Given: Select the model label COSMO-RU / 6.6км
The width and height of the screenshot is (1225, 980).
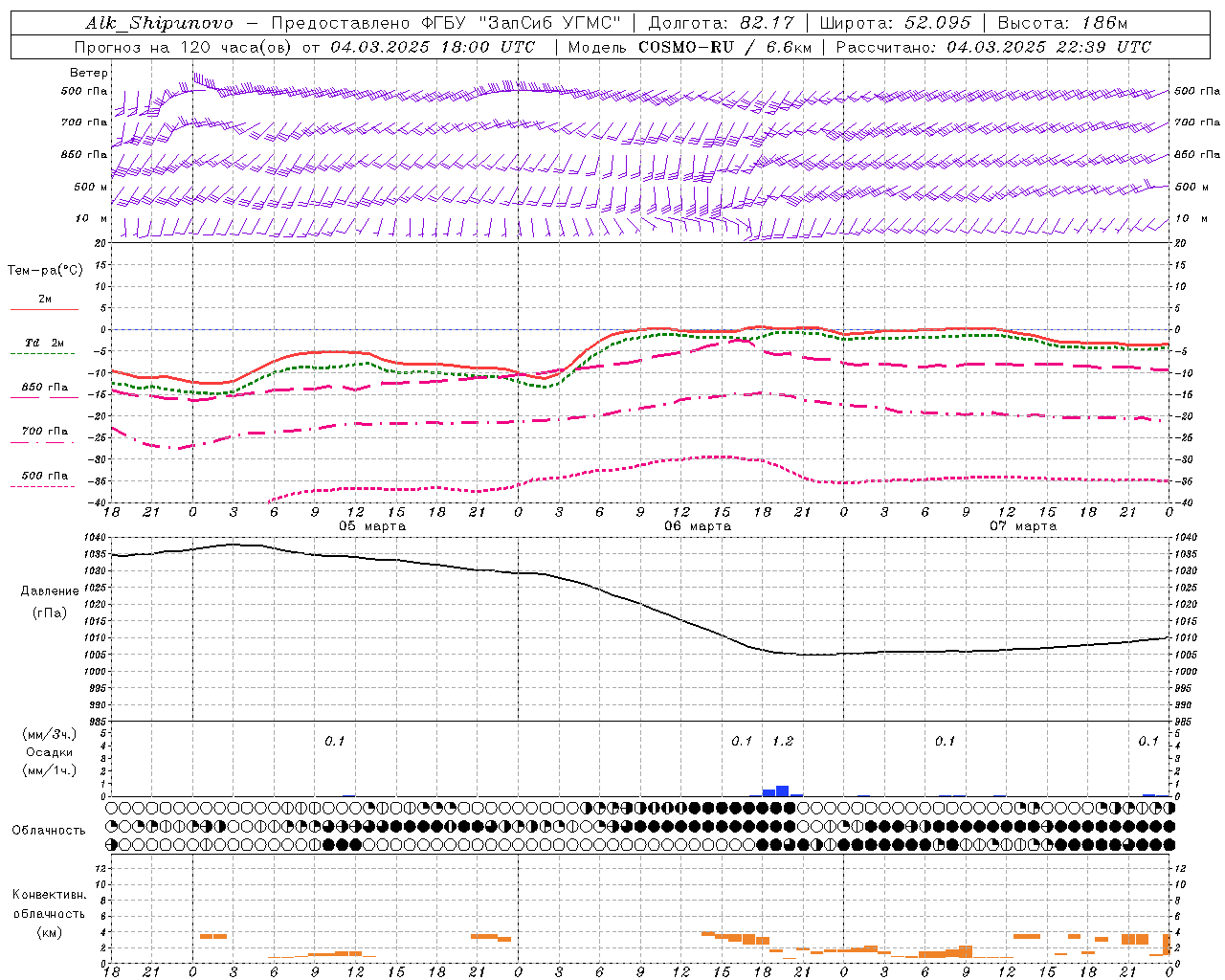Looking at the screenshot, I should click(724, 47).
